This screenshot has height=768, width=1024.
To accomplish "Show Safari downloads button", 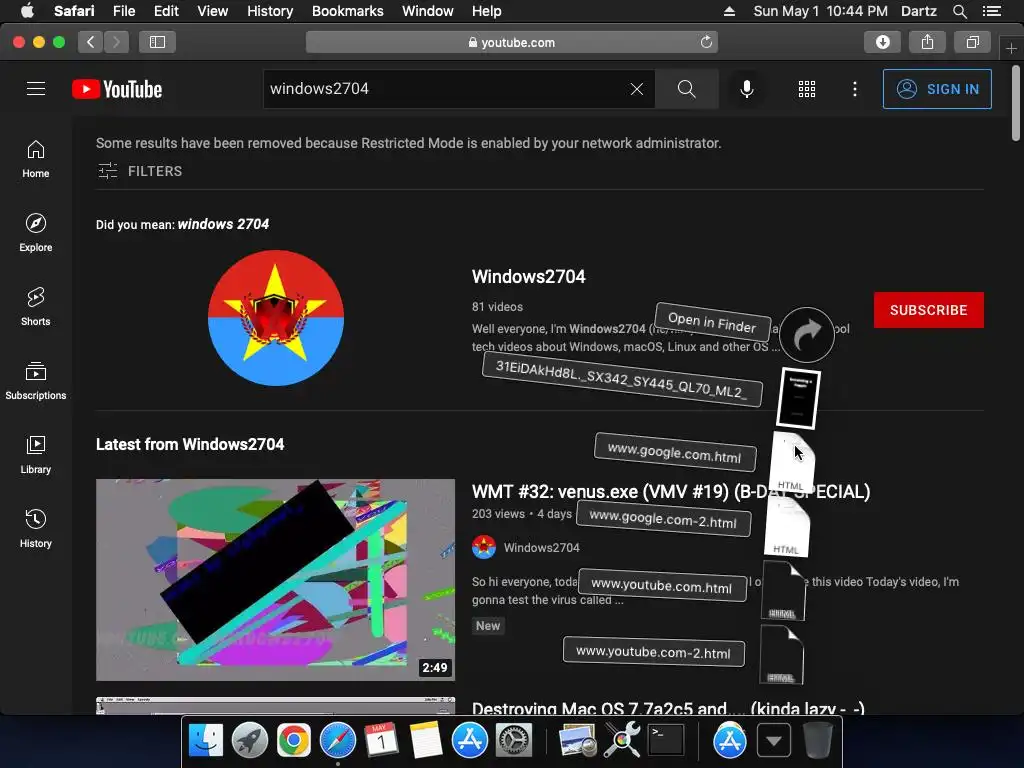I will (882, 42).
